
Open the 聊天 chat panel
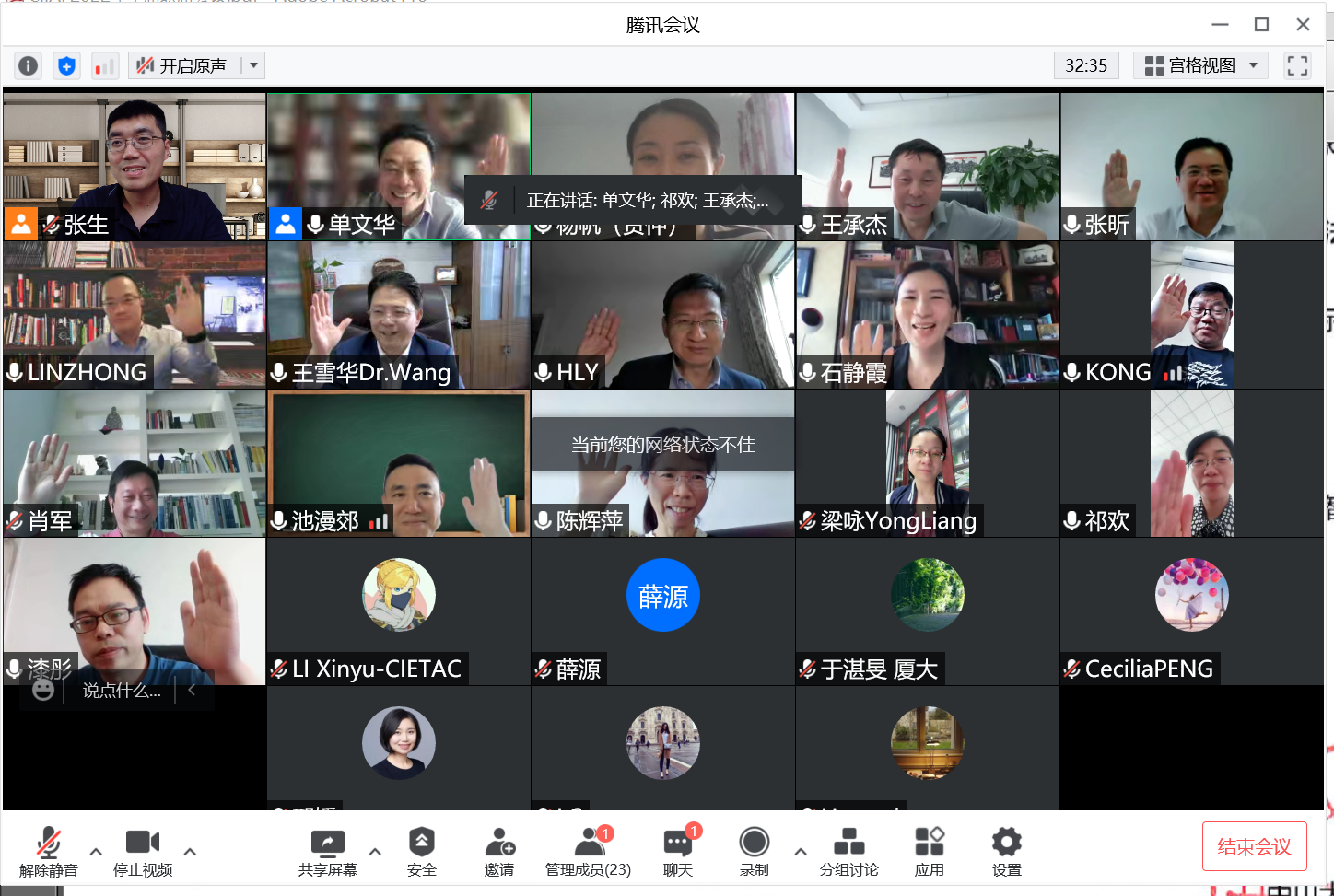[x=678, y=852]
